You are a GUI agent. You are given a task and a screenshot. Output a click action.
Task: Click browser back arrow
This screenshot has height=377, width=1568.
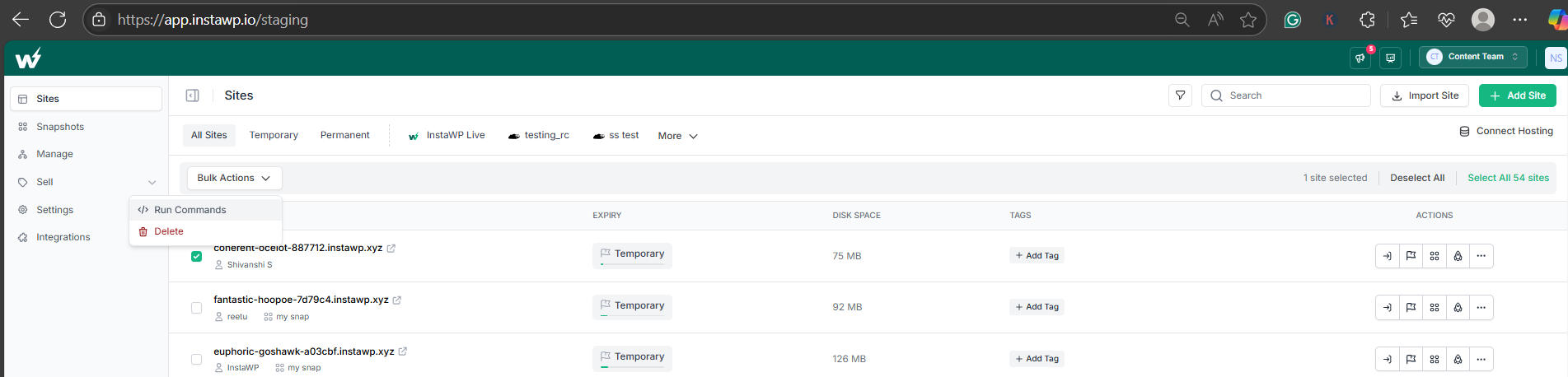click(x=21, y=20)
